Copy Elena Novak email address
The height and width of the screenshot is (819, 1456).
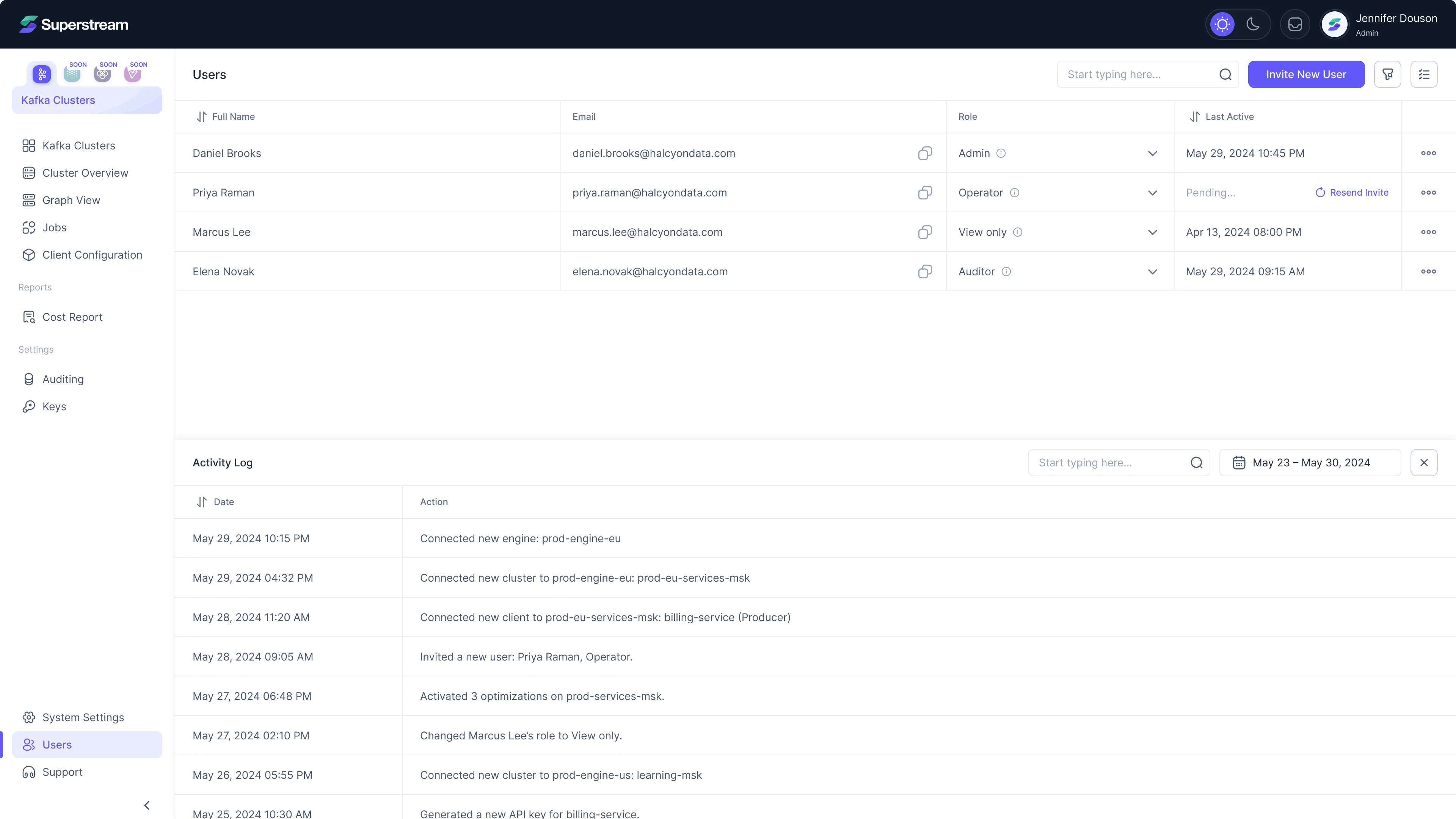pyautogui.click(x=925, y=271)
